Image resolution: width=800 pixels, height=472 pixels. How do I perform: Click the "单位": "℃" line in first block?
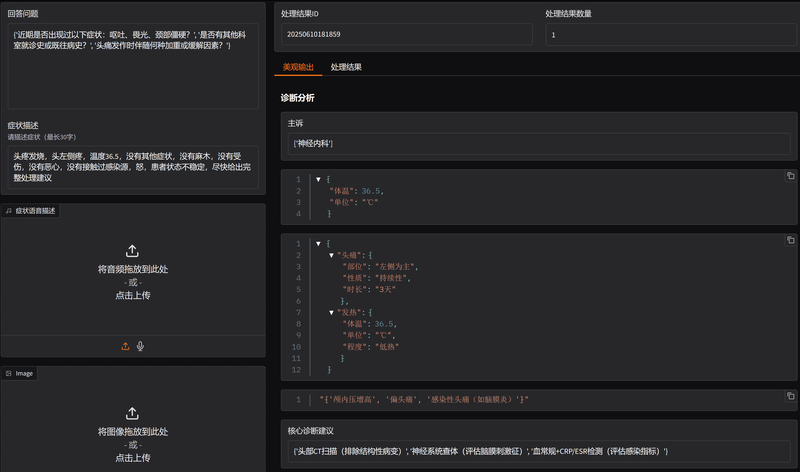354,203
